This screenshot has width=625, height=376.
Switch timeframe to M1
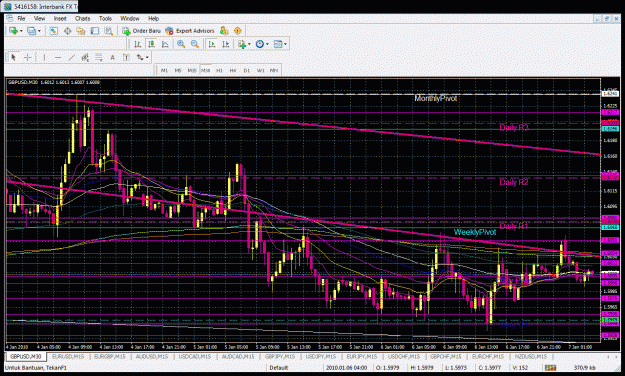click(164, 71)
